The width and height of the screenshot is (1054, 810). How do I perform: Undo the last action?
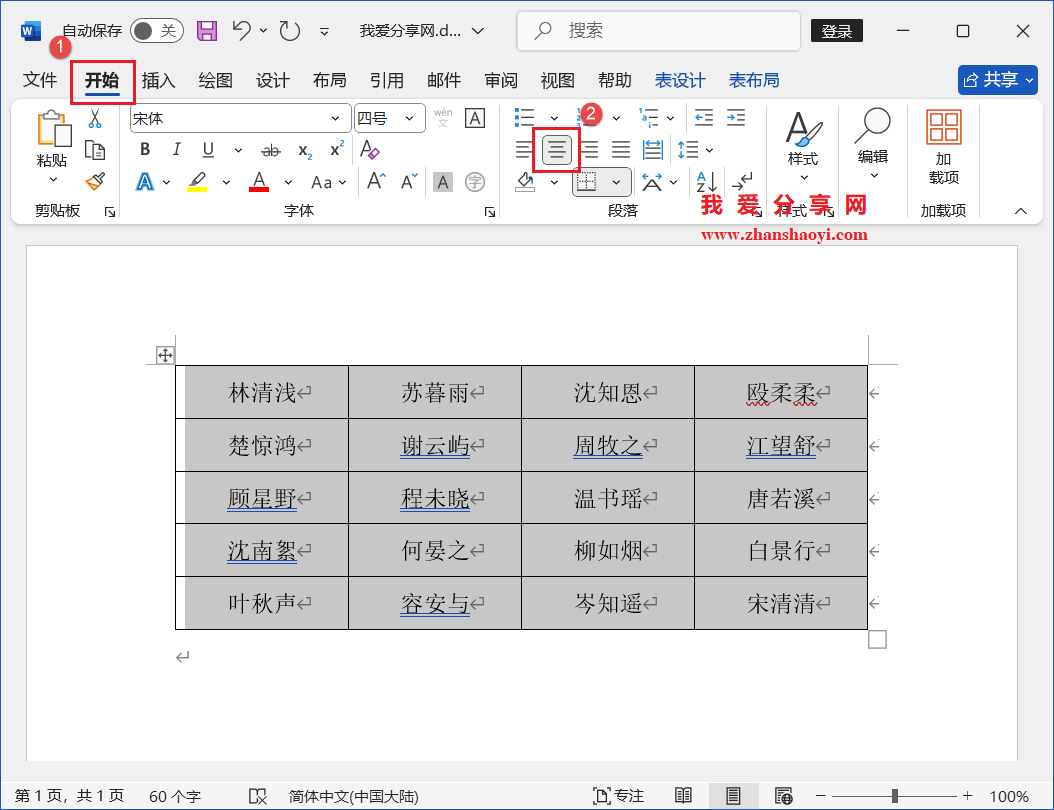click(242, 30)
